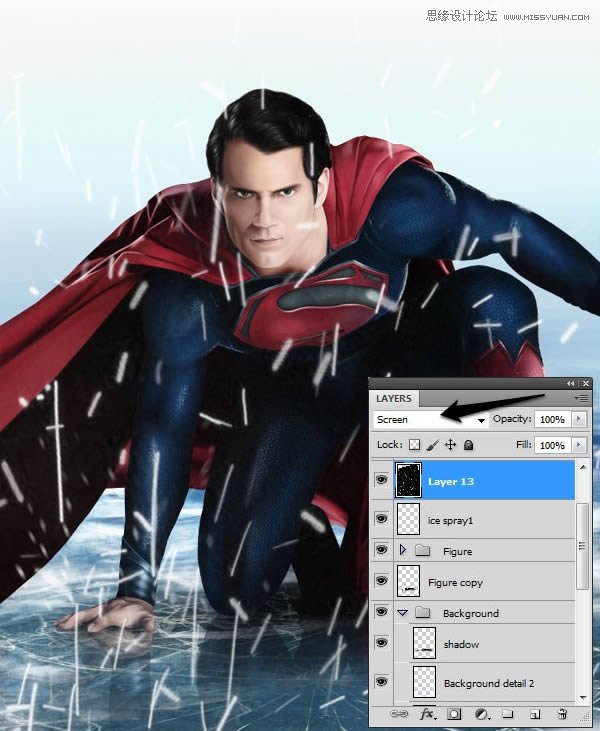Hide the Background detail 2 layer
This screenshot has height=731, width=600.
[x=381, y=682]
